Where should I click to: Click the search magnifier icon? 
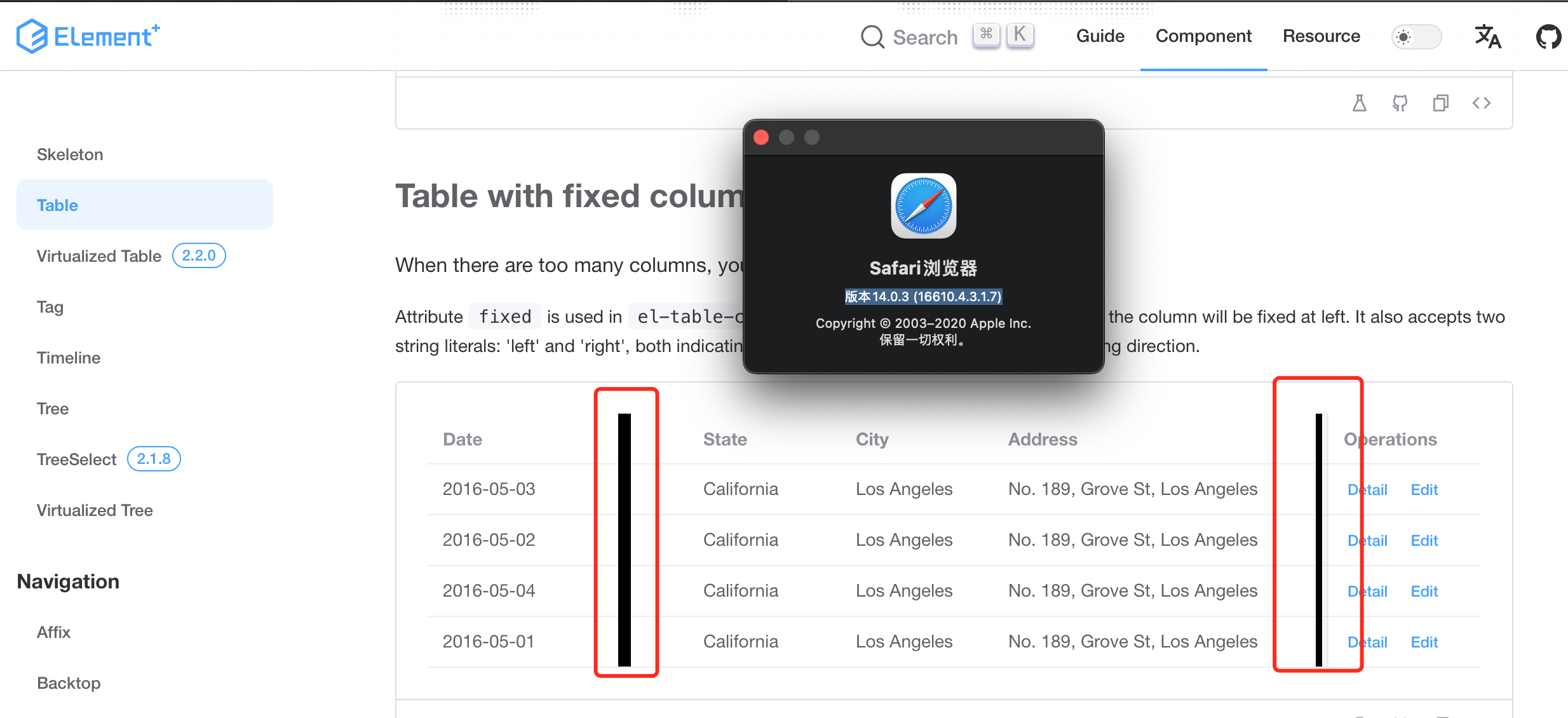(872, 37)
